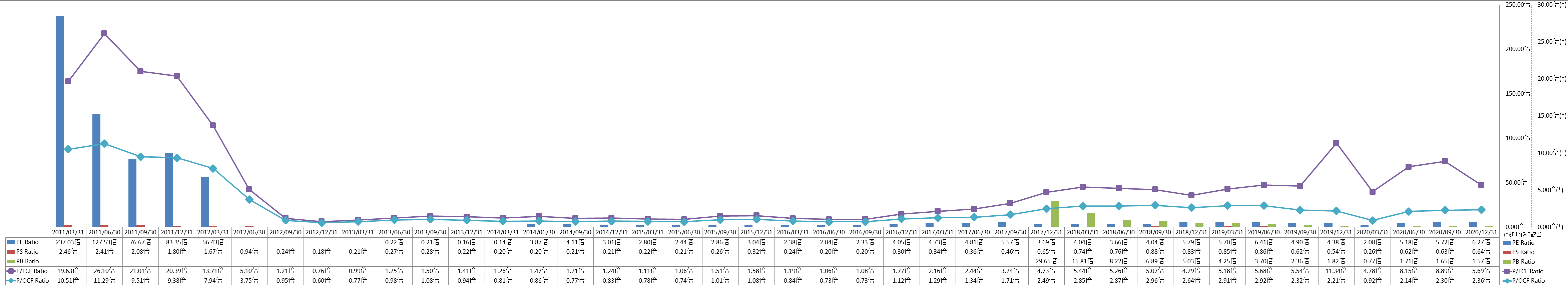Select the P/FCF line marker at 2019/12/31 spike
Image resolution: width=1568 pixels, height=286 pixels.
tap(1336, 143)
